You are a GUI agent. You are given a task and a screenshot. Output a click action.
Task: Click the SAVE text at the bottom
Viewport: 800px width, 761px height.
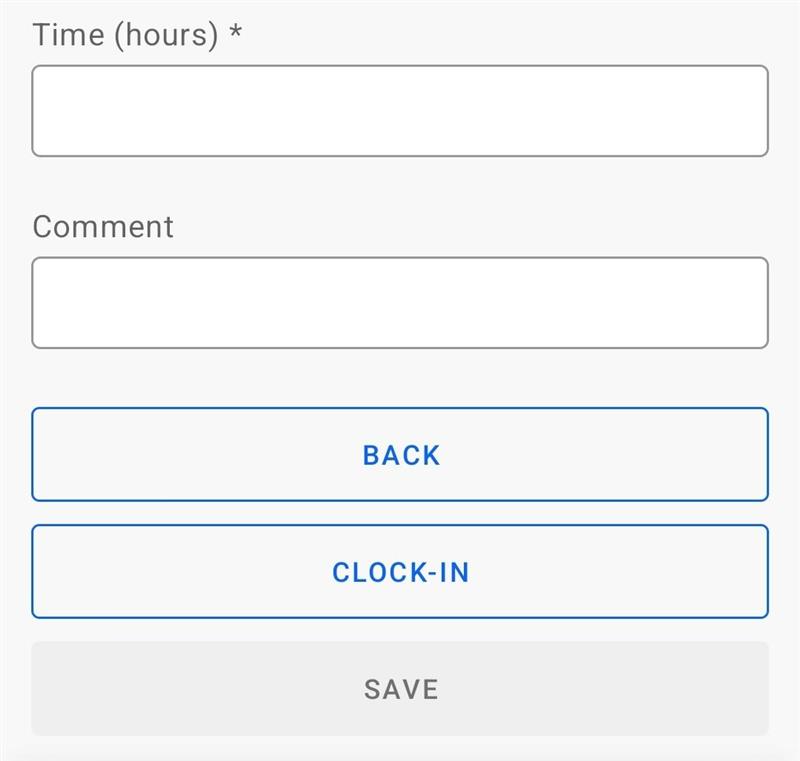[401, 689]
